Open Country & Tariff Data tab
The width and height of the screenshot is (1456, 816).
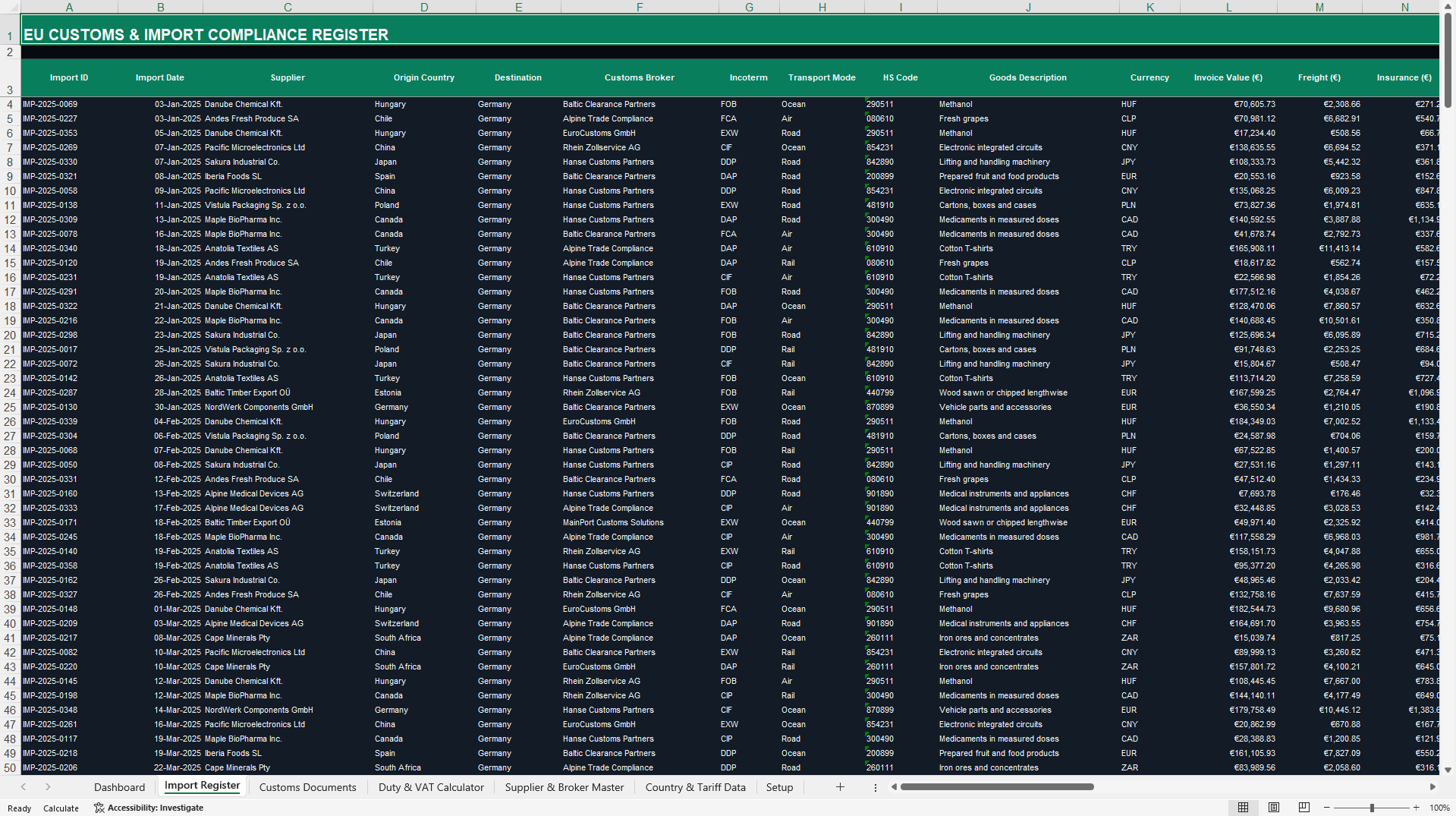click(x=695, y=787)
